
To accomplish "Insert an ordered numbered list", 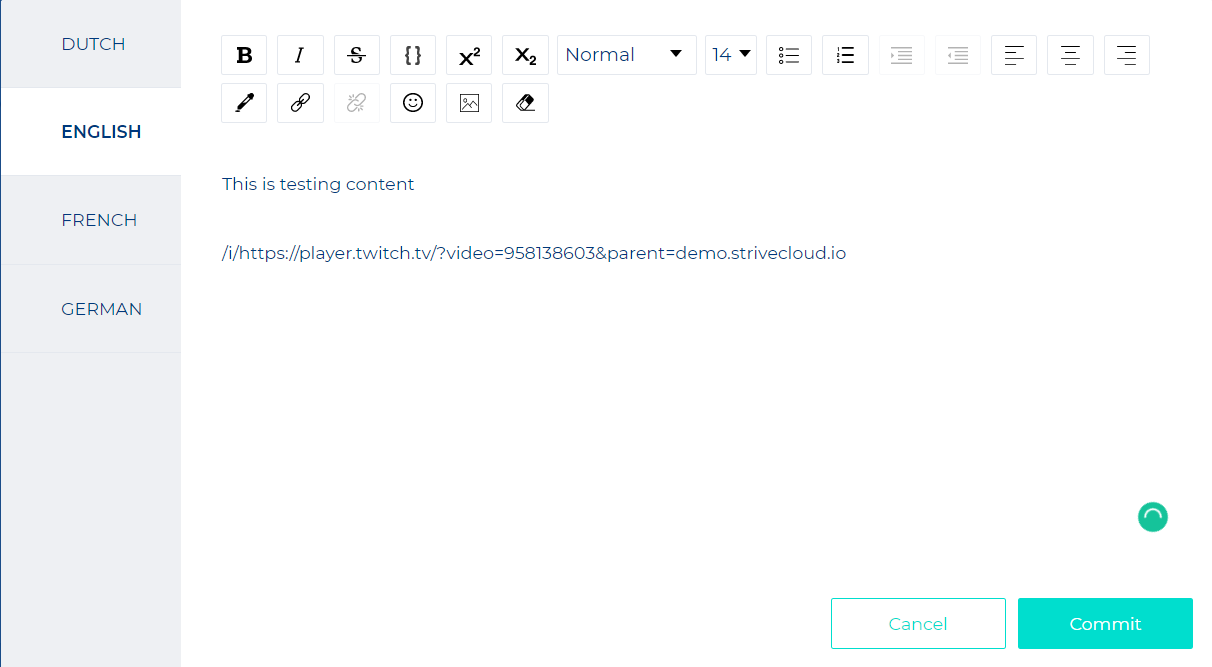I will [x=845, y=55].
